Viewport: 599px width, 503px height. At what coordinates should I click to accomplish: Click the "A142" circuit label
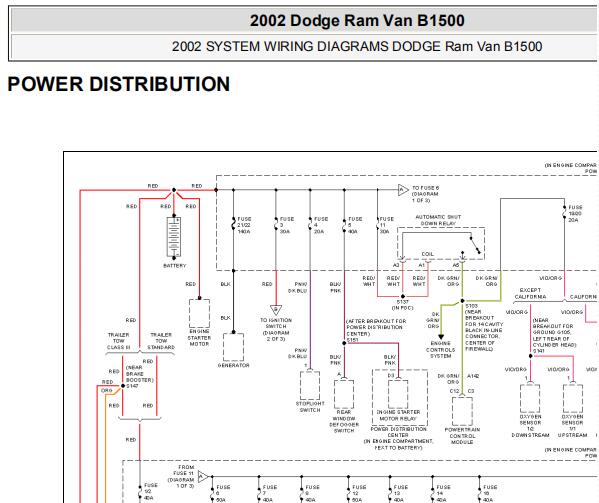(473, 376)
